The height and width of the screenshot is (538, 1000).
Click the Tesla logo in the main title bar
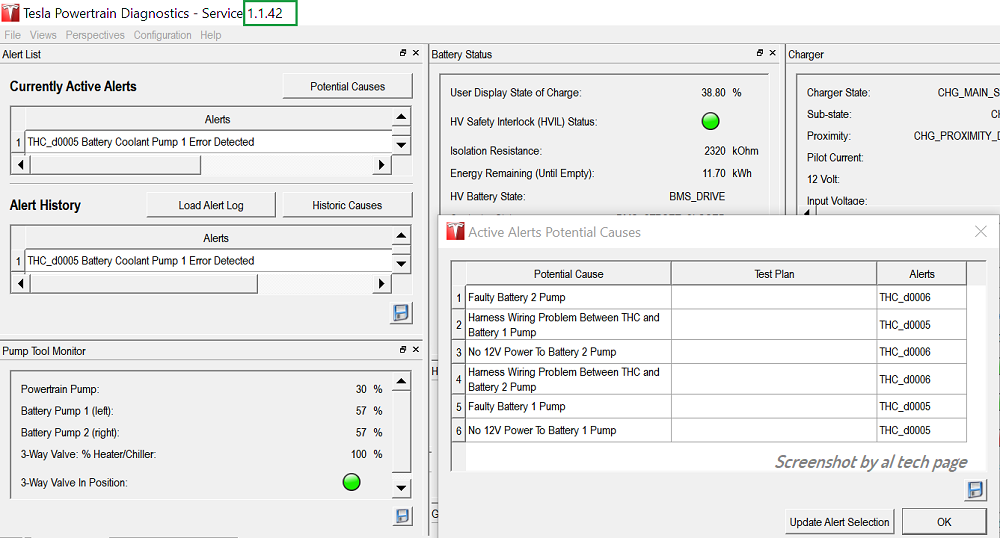10,13
